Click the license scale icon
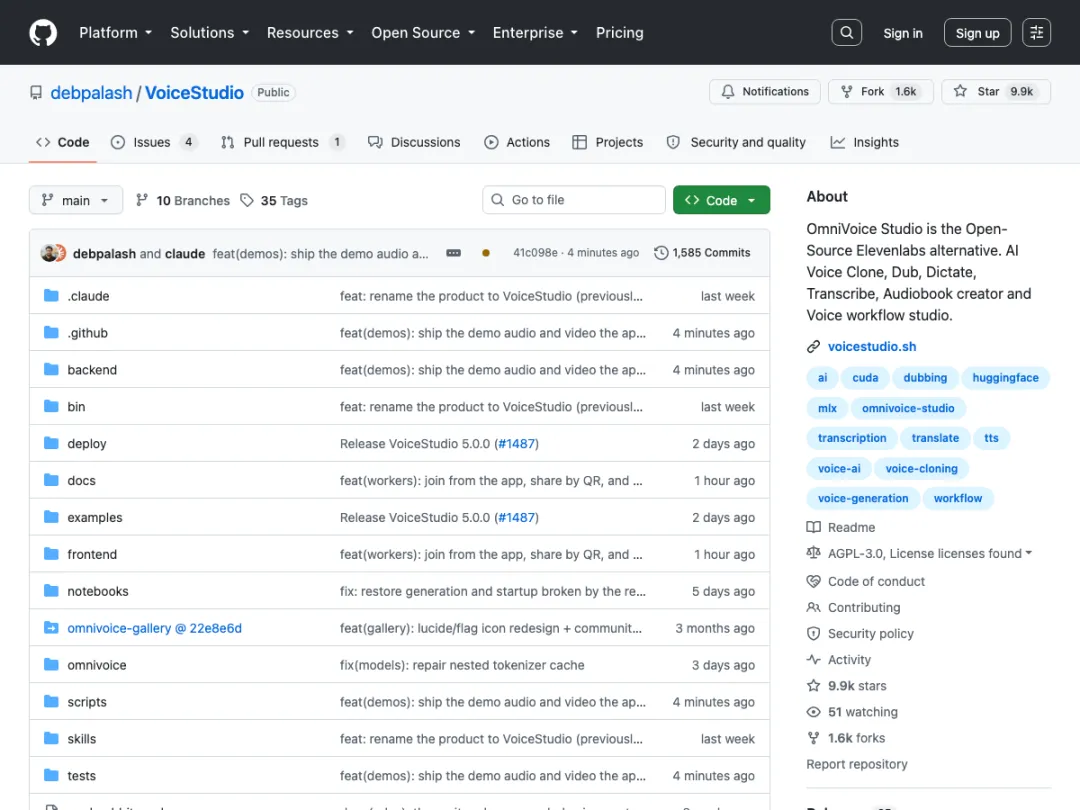 (x=813, y=553)
